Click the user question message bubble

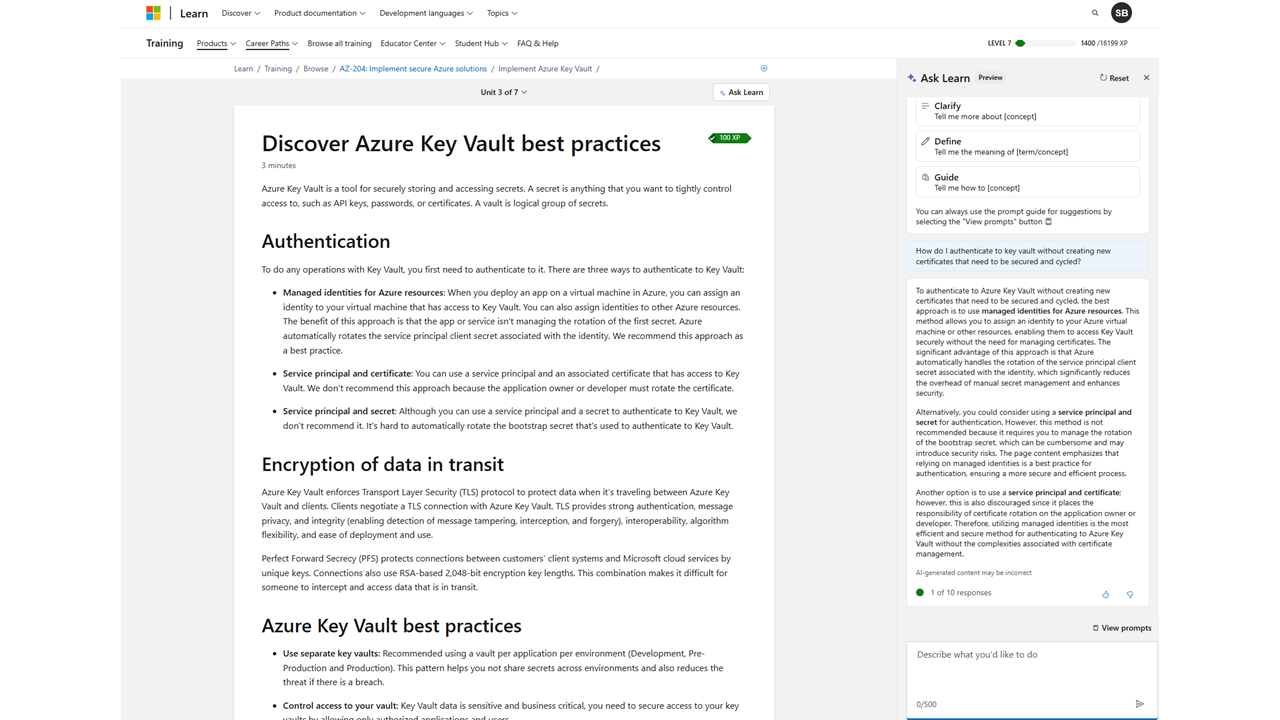point(1027,256)
